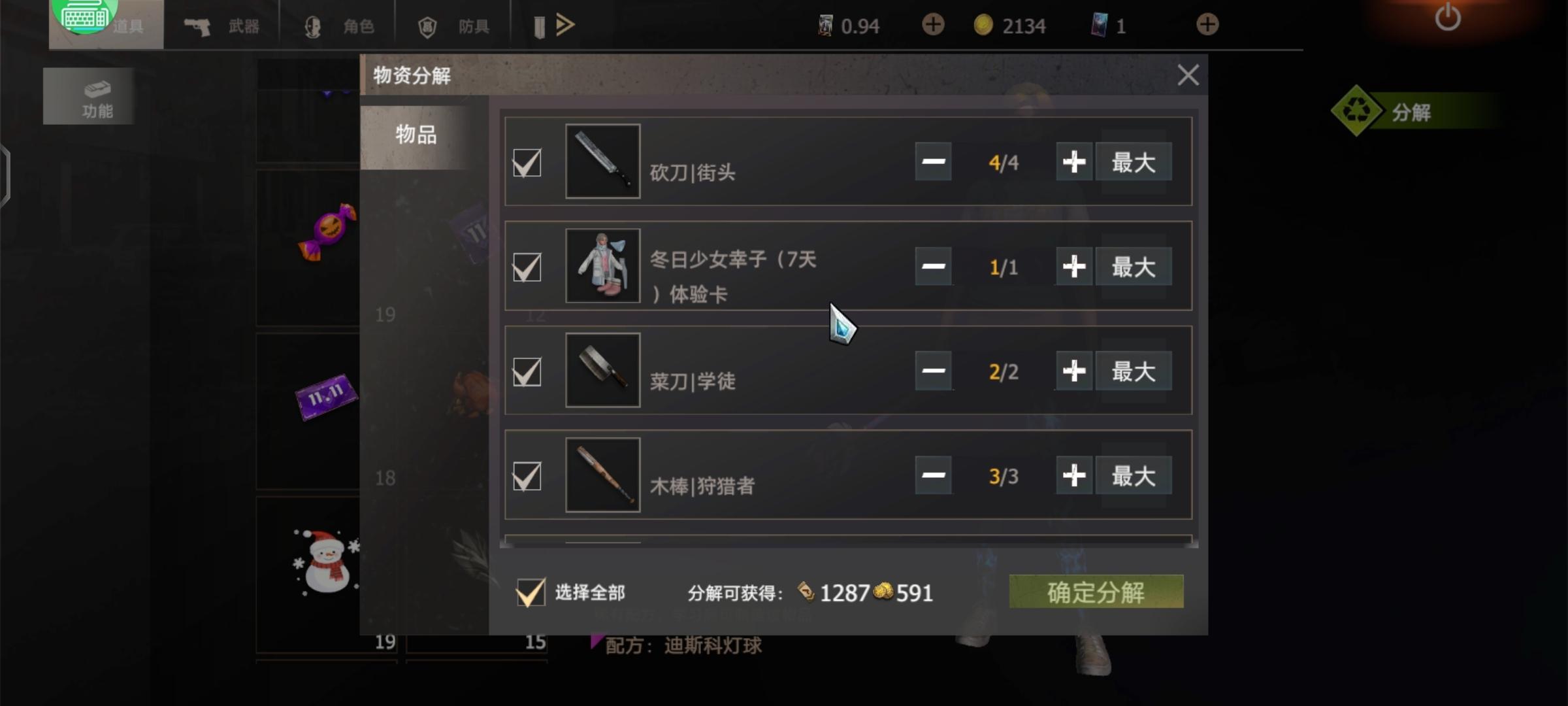This screenshot has width=1568, height=706.
Task: Add gold coins with plus icon
Action: [933, 25]
